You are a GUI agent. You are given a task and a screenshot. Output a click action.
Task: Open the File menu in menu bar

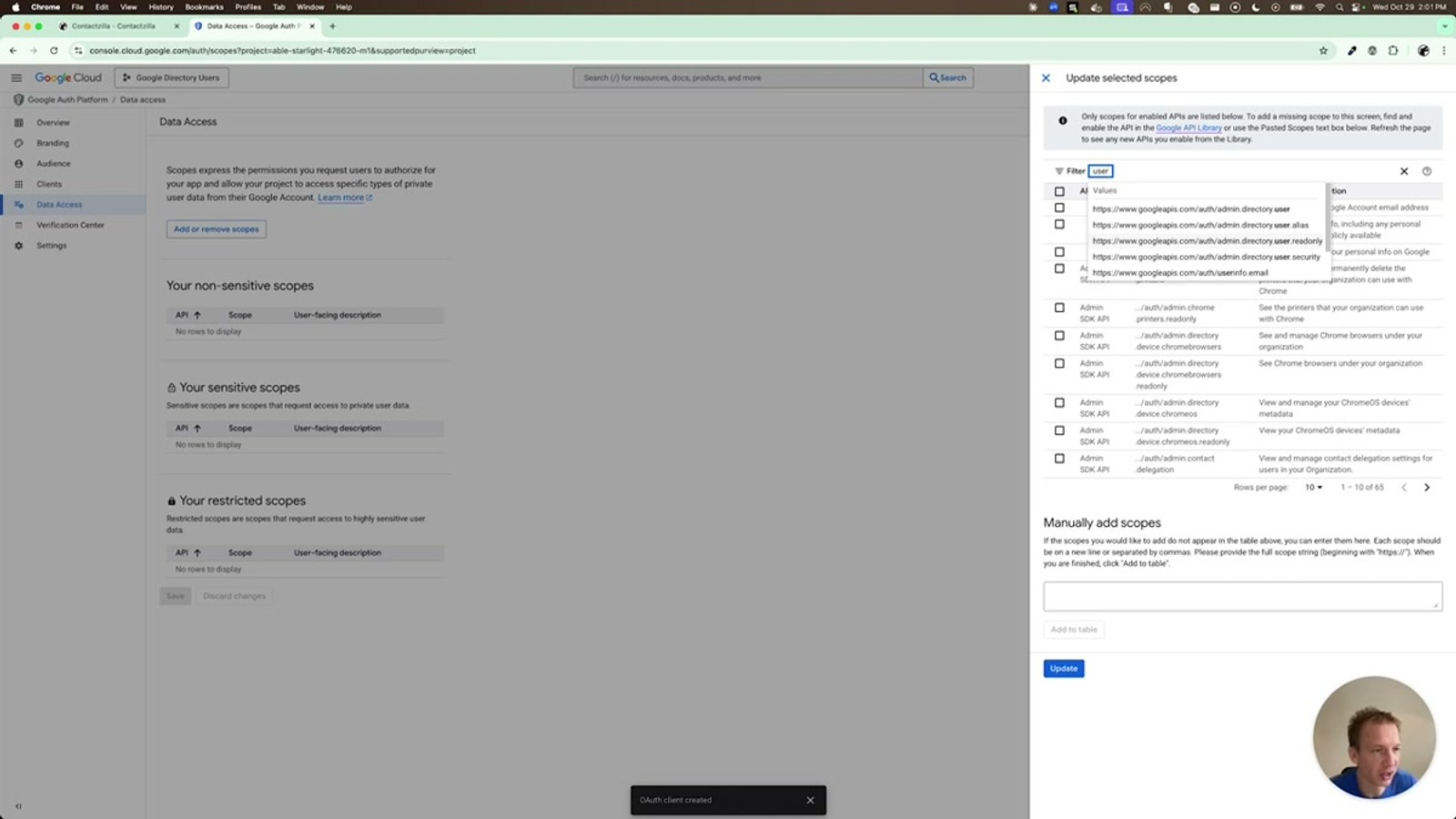coord(77,7)
